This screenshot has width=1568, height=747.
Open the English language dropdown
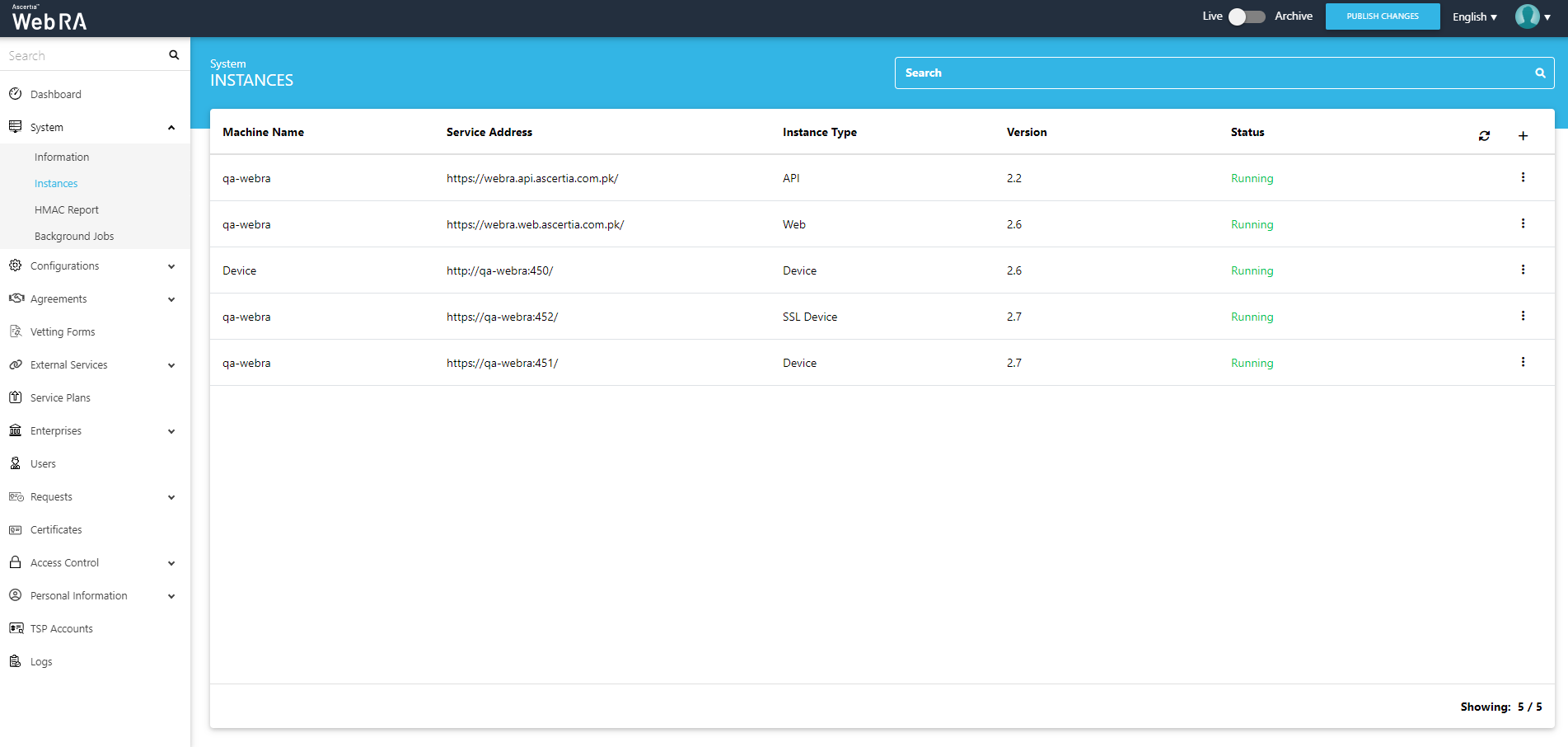coord(1474,16)
